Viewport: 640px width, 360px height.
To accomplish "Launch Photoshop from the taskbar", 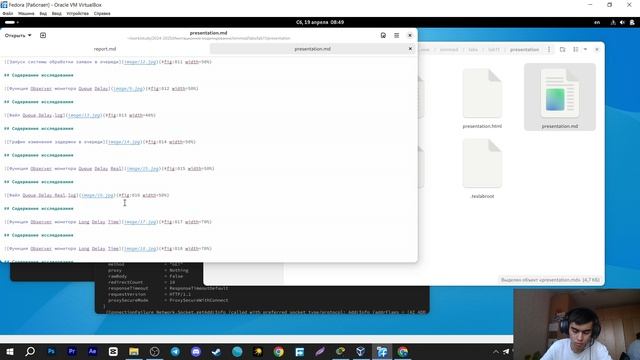I will 51,351.
